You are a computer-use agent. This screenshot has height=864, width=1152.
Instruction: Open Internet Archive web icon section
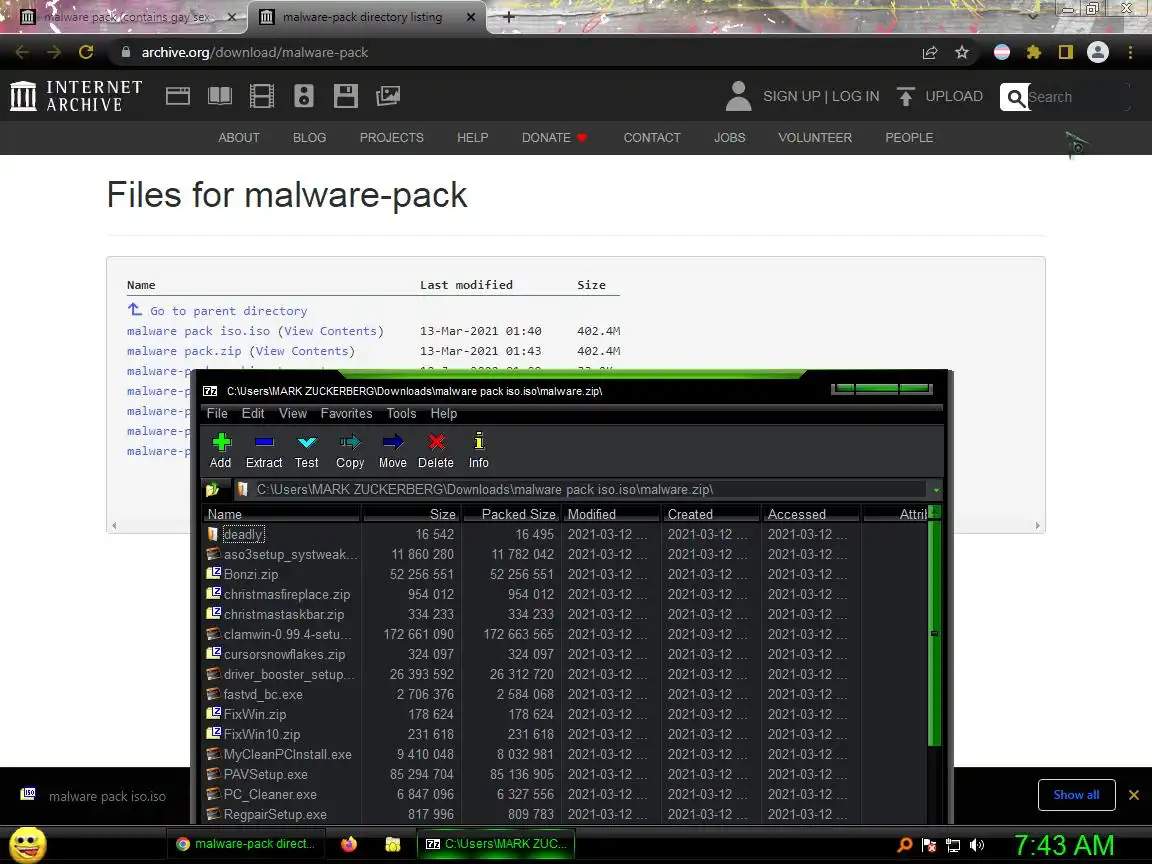(178, 96)
